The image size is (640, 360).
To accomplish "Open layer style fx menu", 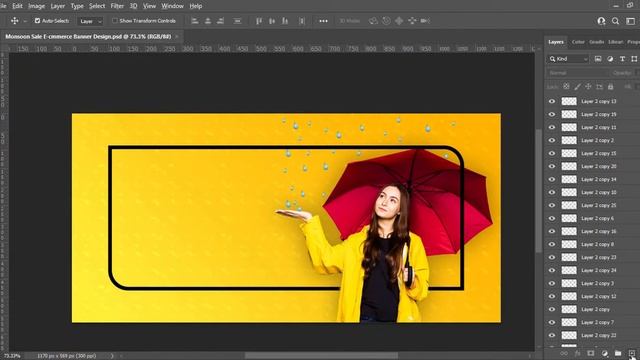I will (578, 353).
